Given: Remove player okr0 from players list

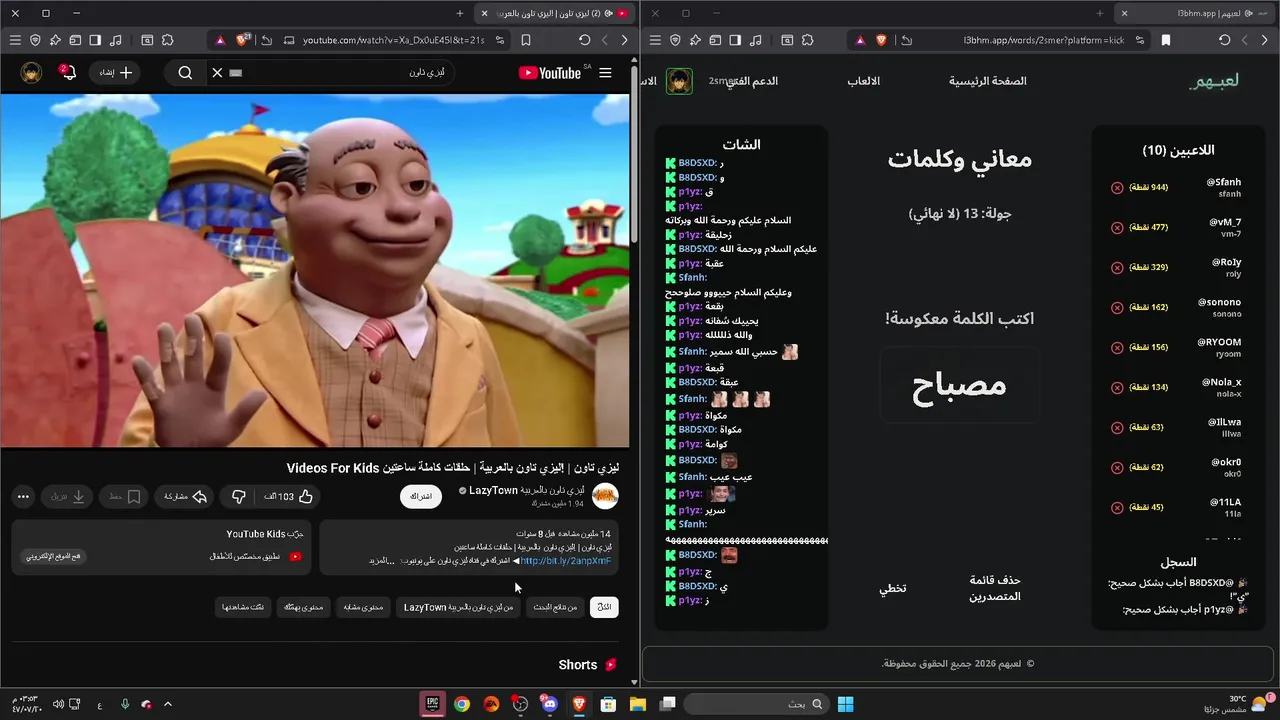Looking at the screenshot, I should pyautogui.click(x=1117, y=468).
